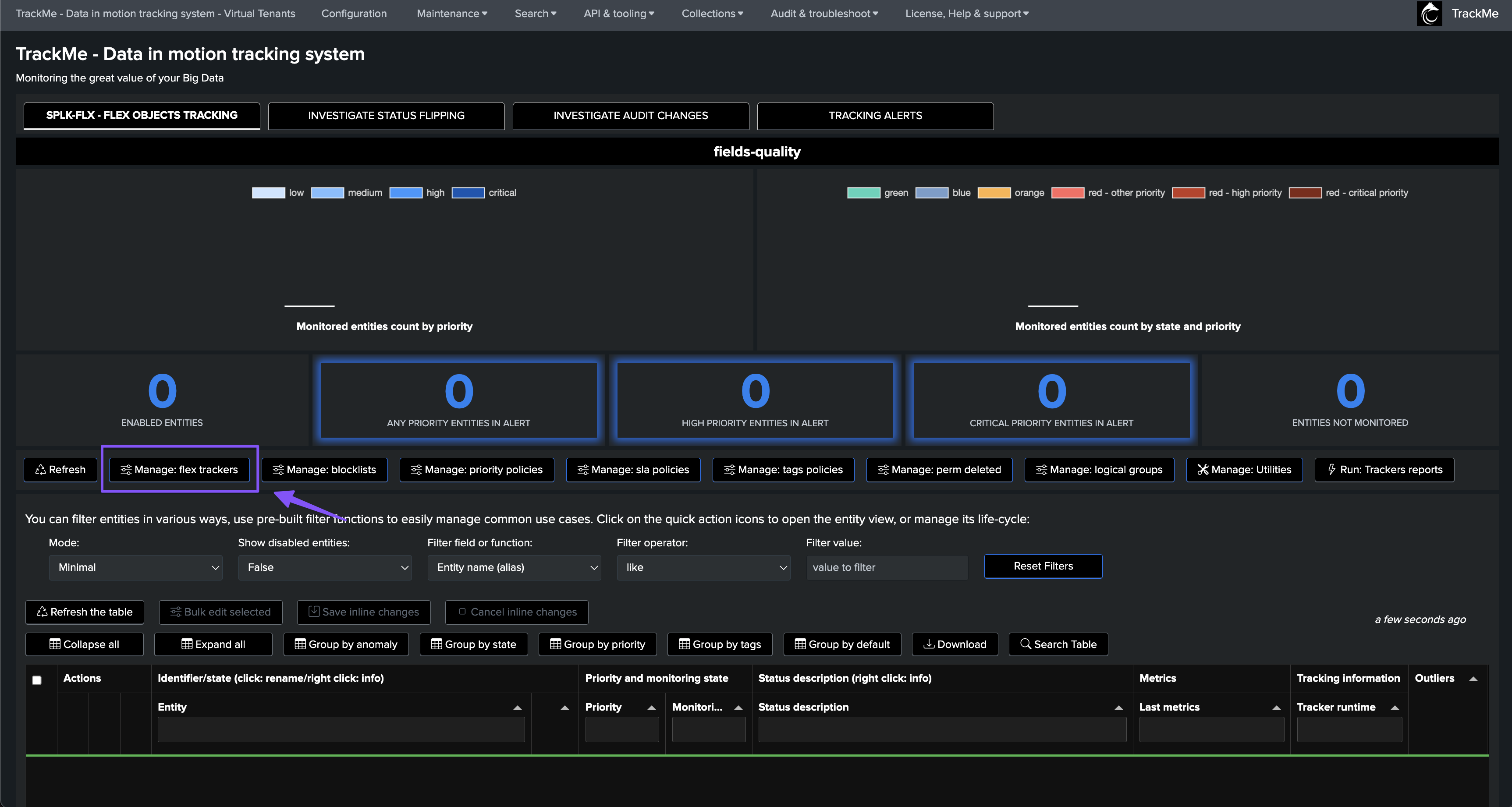Open Manage: sla policies
1512x807 pixels.
click(x=633, y=470)
